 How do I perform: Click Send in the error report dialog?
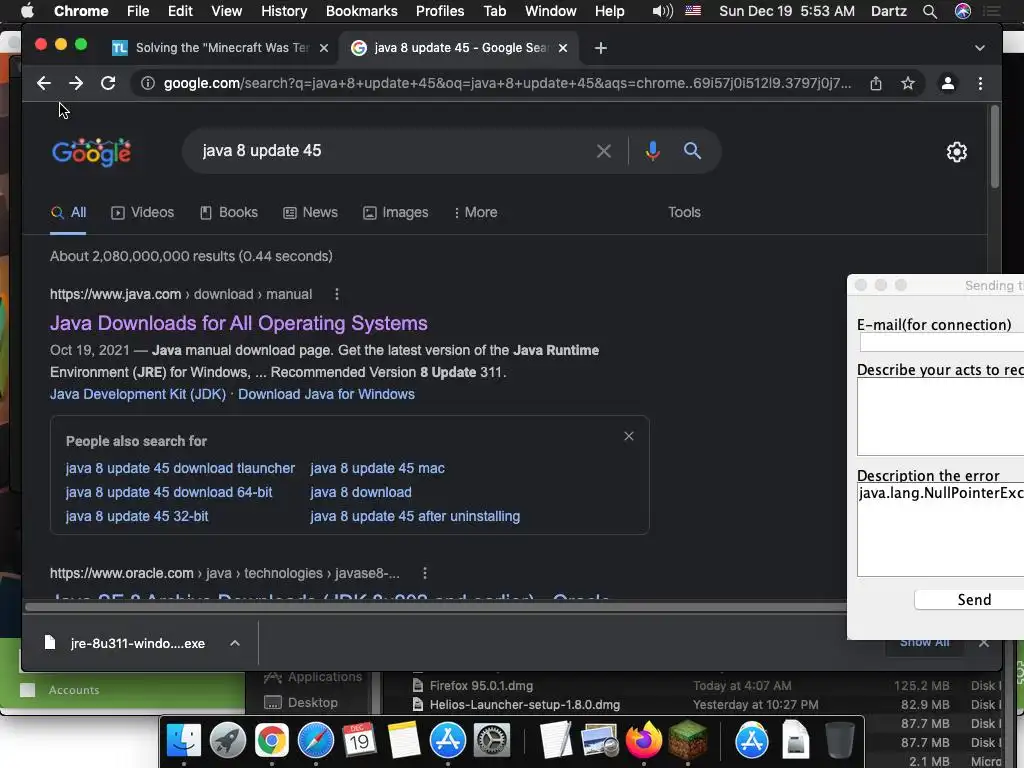[969, 600]
